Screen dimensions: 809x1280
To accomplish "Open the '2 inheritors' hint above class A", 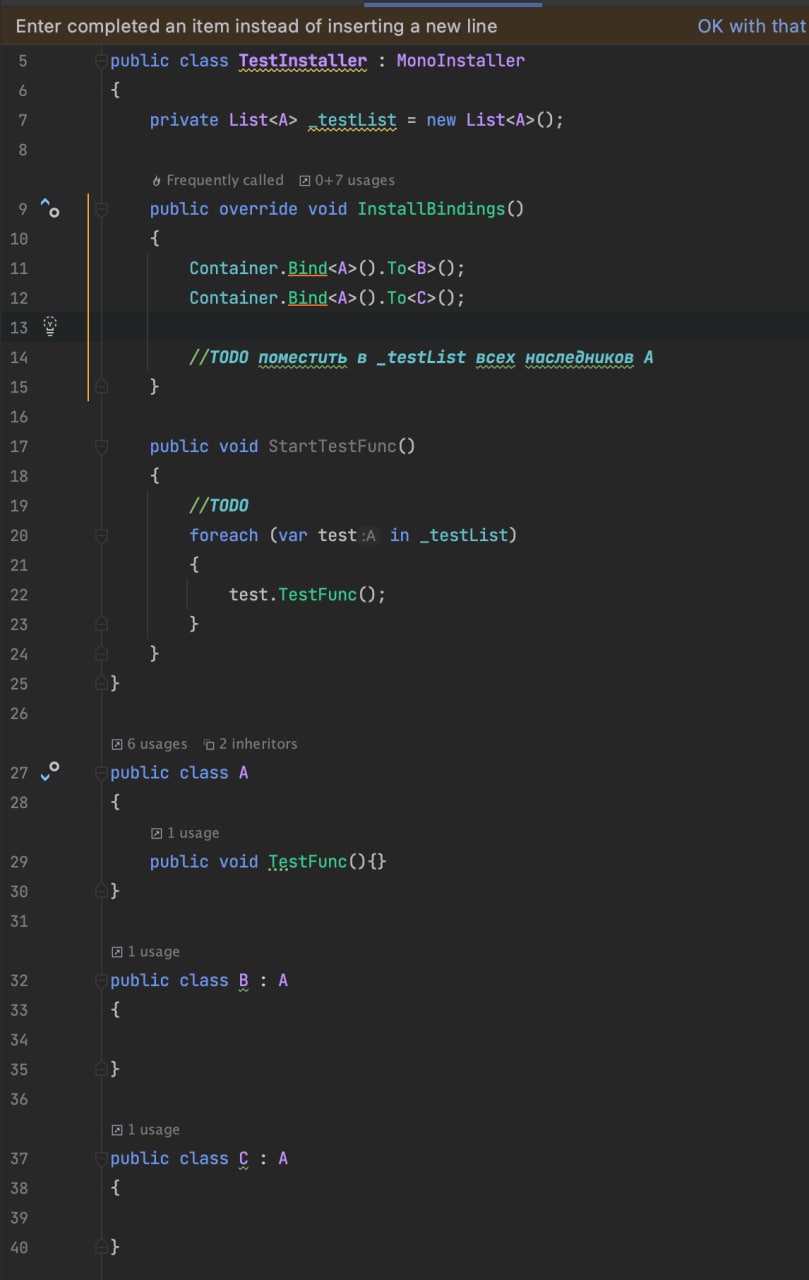I will pyautogui.click(x=250, y=744).
